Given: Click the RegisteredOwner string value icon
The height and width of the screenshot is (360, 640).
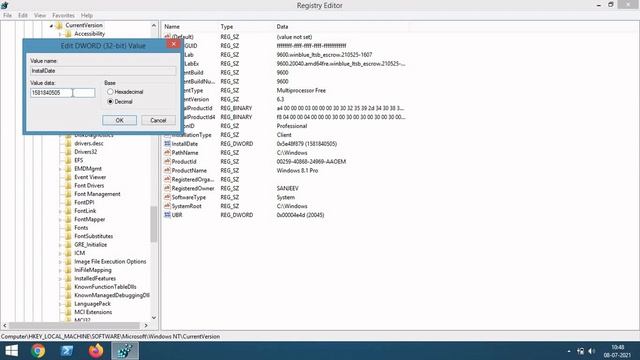Looking at the screenshot, I should [x=167, y=188].
